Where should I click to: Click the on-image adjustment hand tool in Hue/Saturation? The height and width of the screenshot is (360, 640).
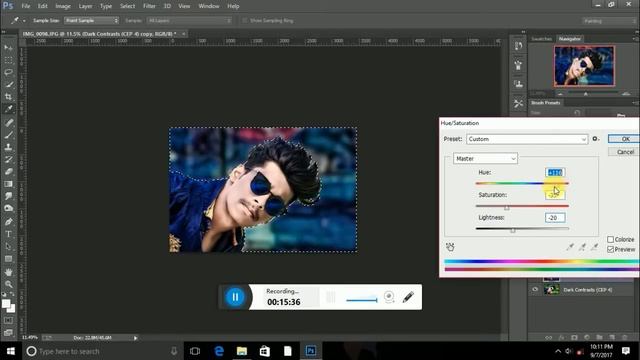pyautogui.click(x=450, y=247)
